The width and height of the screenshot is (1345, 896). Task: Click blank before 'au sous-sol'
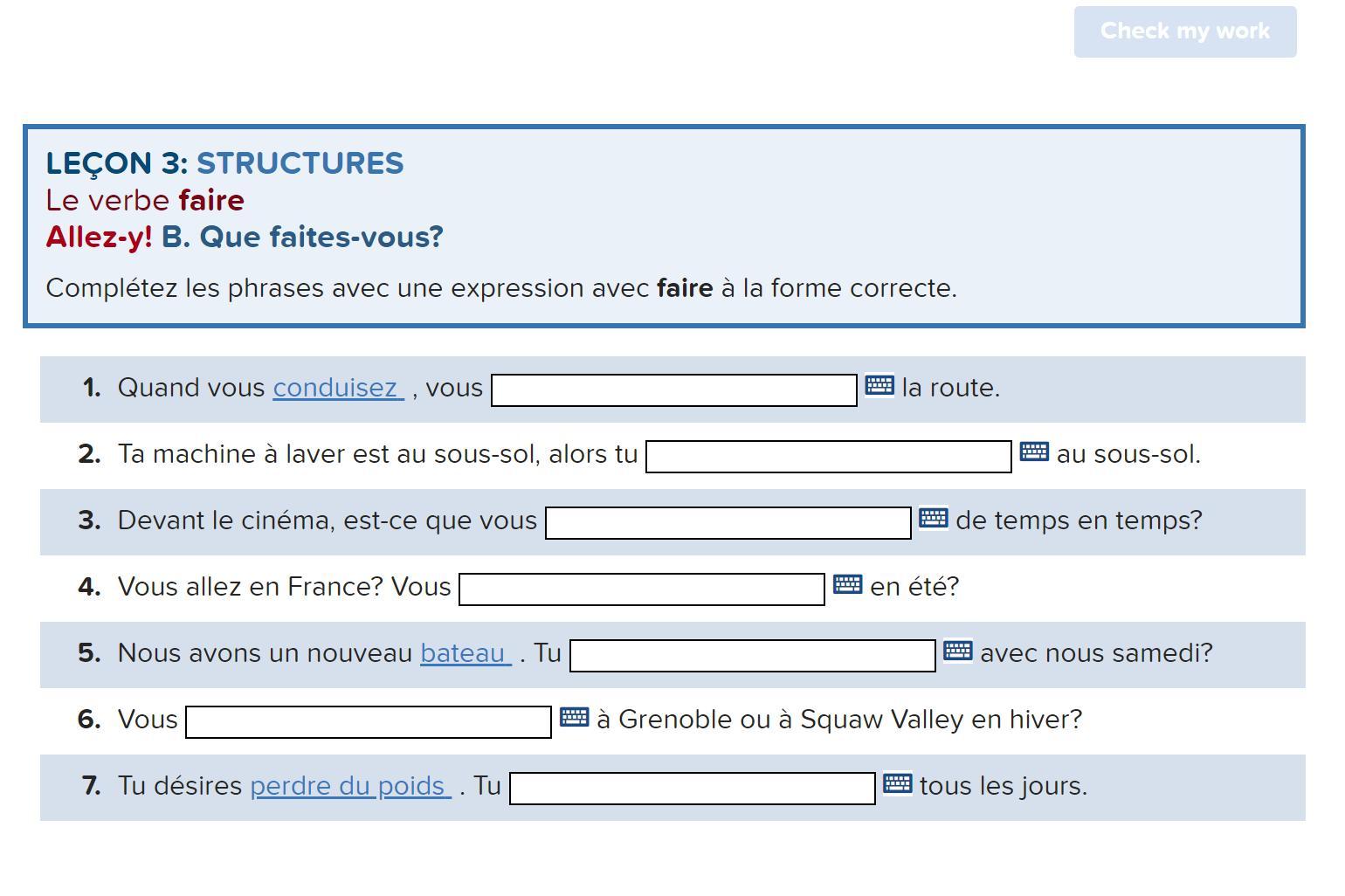[x=828, y=457]
